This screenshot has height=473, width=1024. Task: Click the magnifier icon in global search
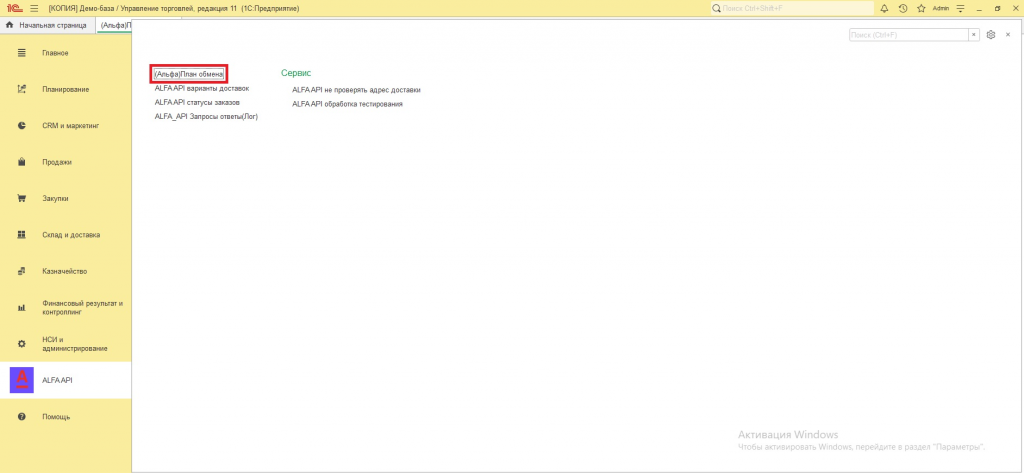coord(716,8)
